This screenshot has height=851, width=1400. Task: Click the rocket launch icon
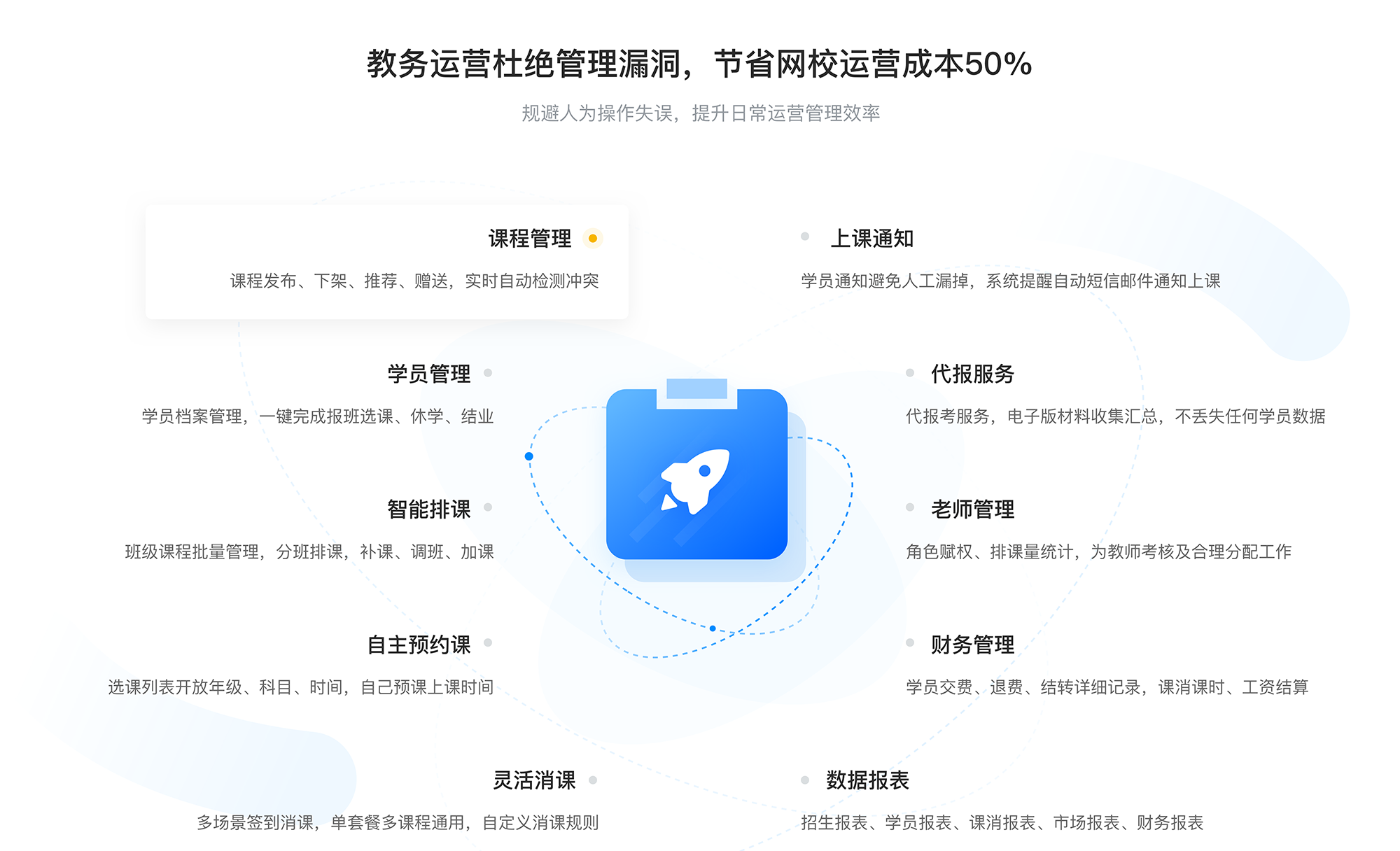700,480
